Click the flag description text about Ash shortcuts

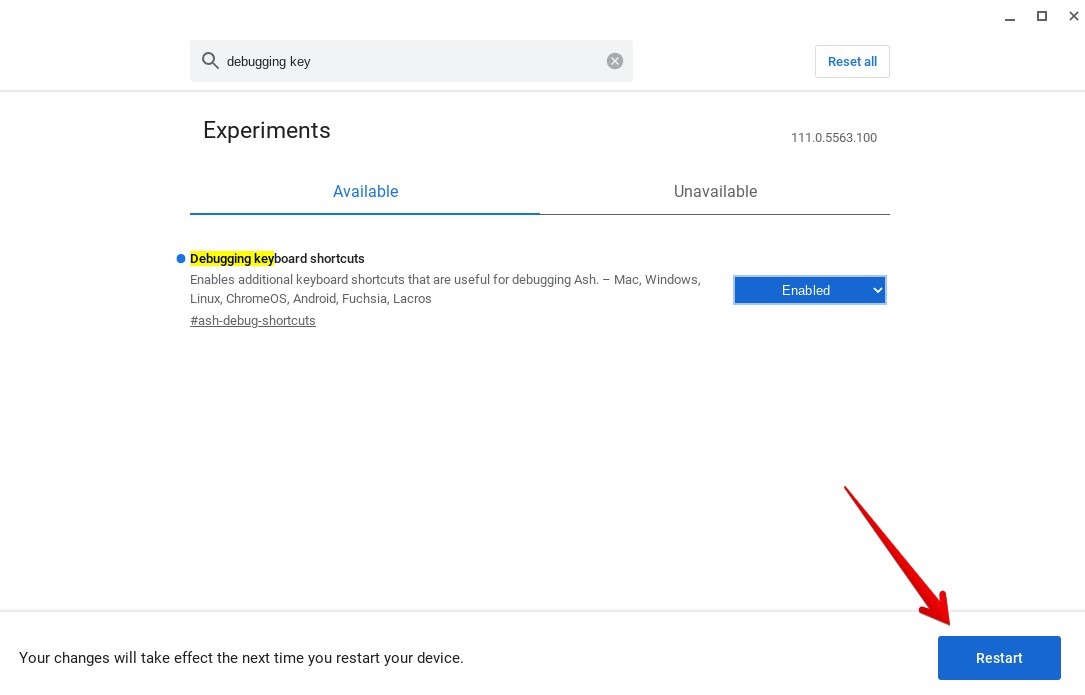(x=444, y=288)
